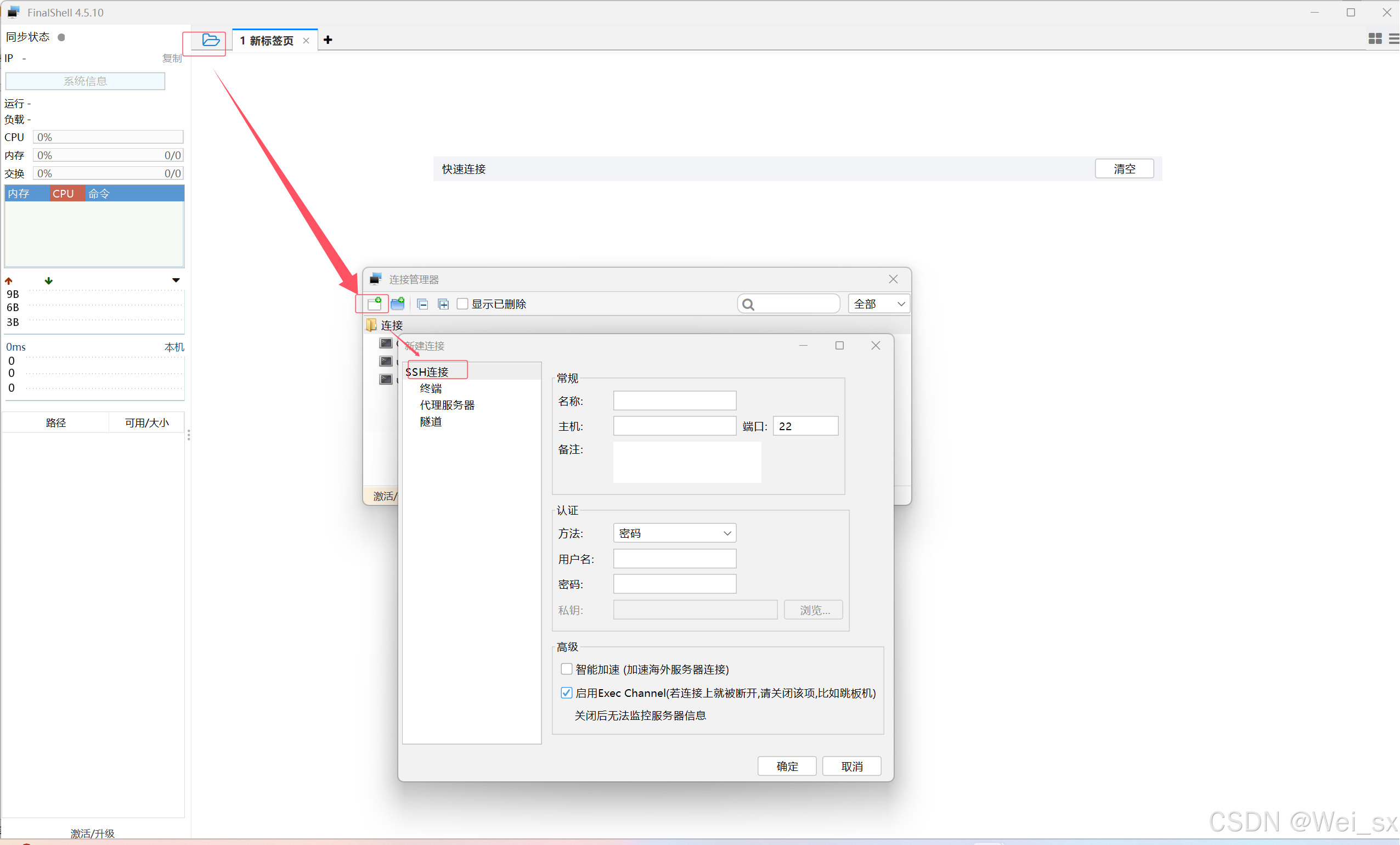Viewport: 1400px width, 845px height.
Task: Enable 智能加速 checkbox
Action: coord(566,669)
